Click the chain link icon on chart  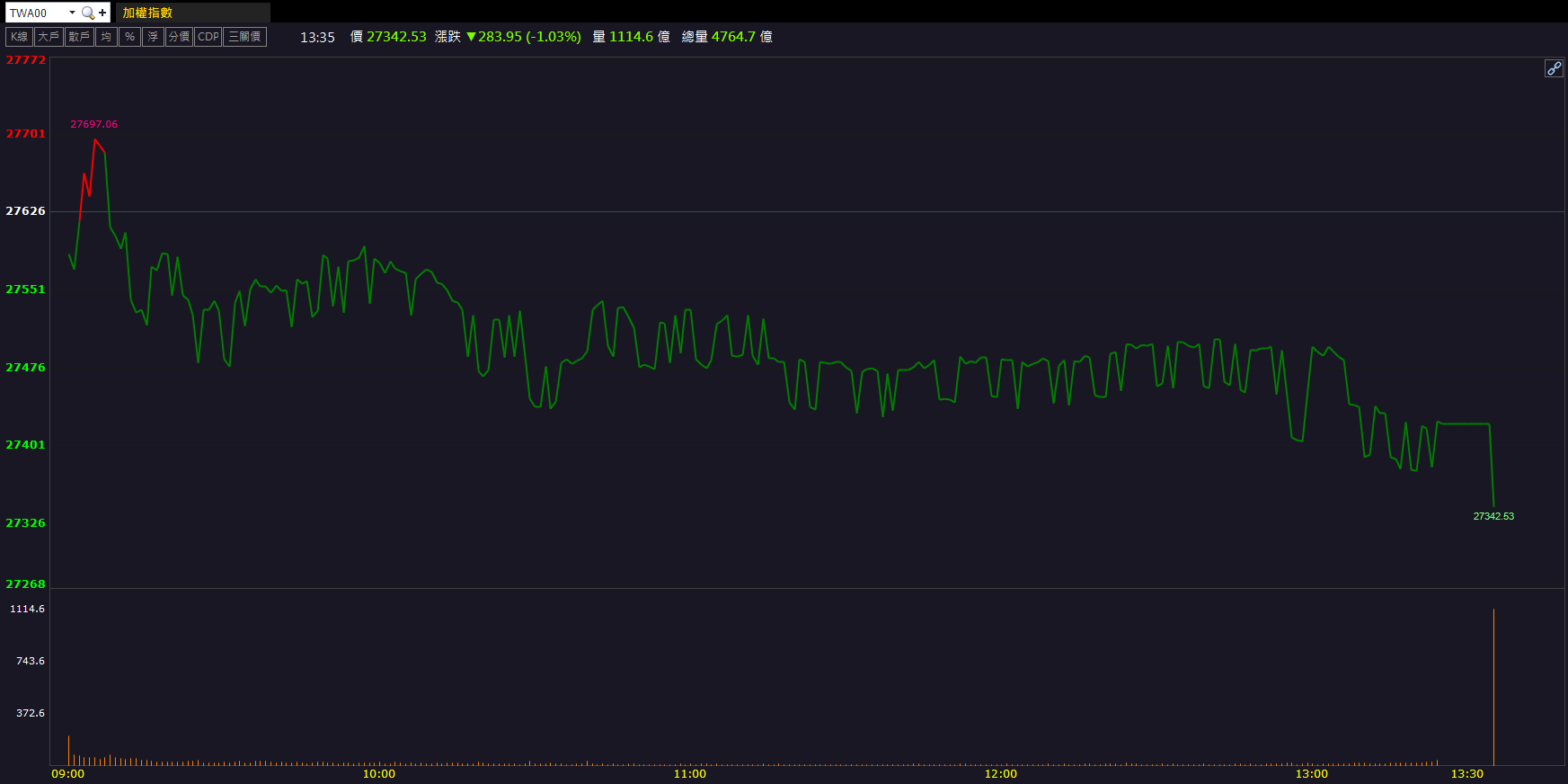tap(1554, 68)
